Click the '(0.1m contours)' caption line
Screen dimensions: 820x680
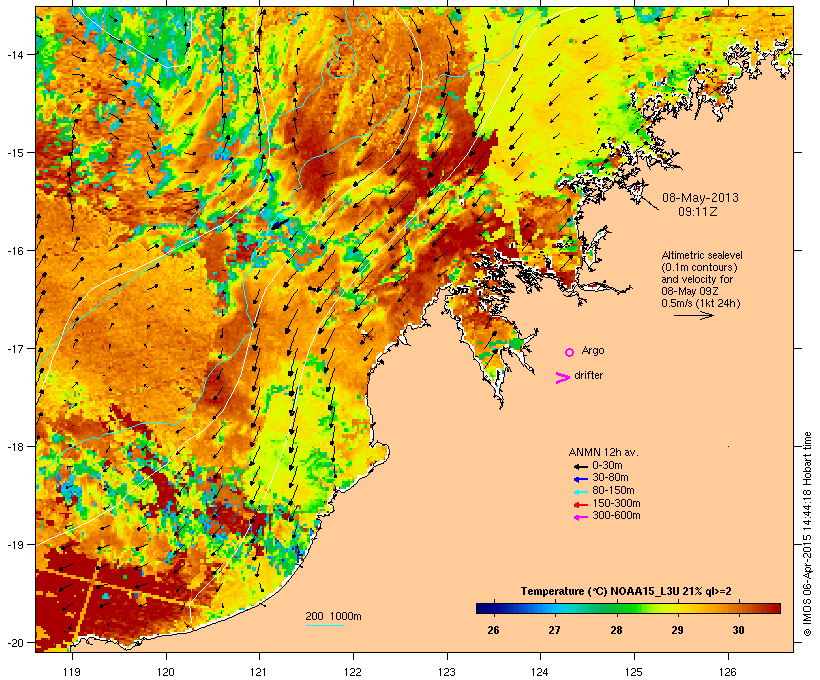click(700, 267)
